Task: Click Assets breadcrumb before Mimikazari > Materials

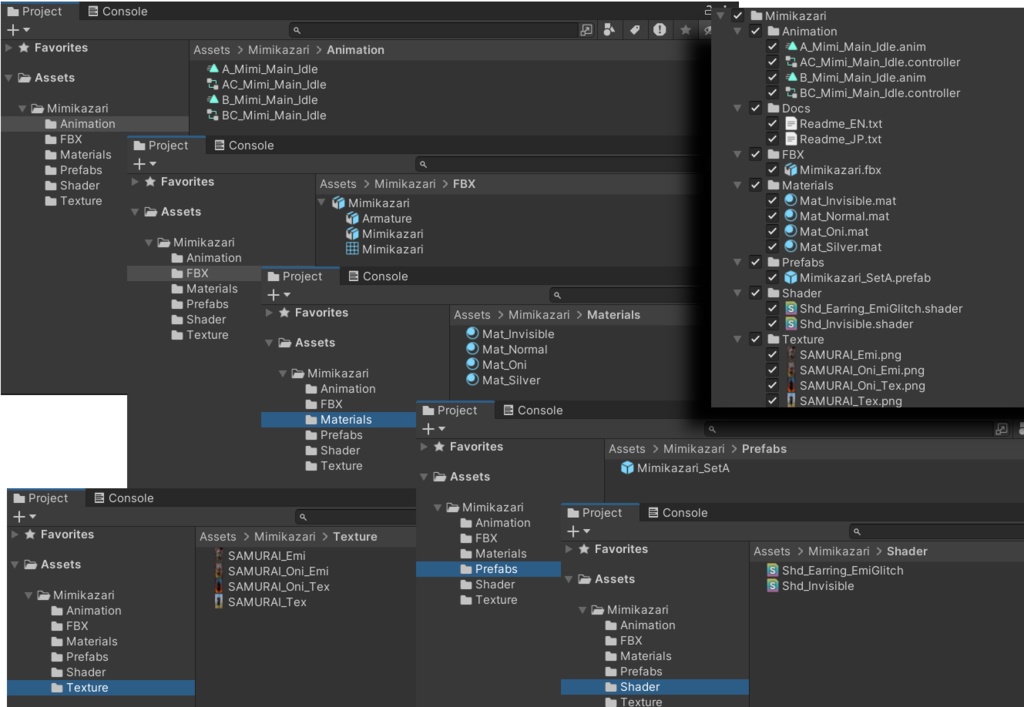Action: (472, 315)
